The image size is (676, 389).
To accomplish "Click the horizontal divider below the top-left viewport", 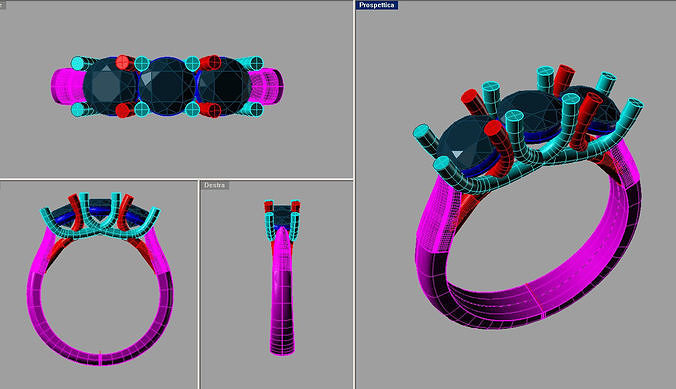I will tap(177, 179).
